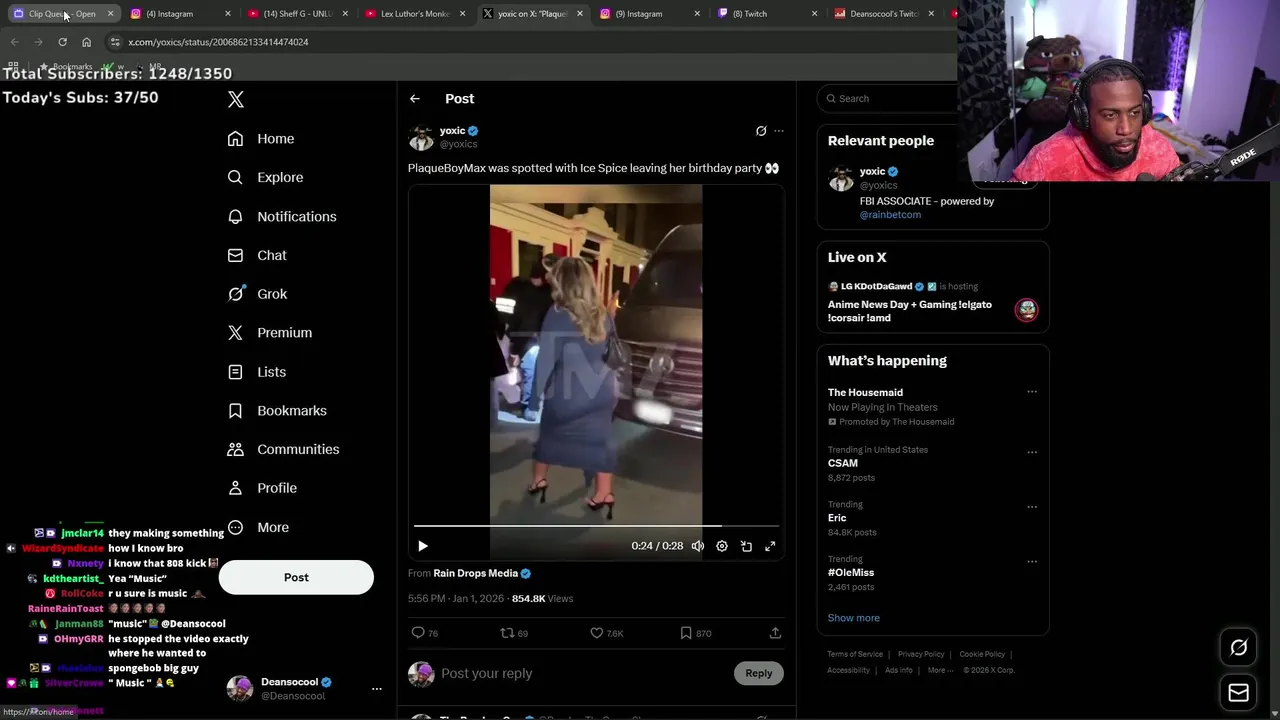
Task: Share the post via share icon
Action: point(775,632)
